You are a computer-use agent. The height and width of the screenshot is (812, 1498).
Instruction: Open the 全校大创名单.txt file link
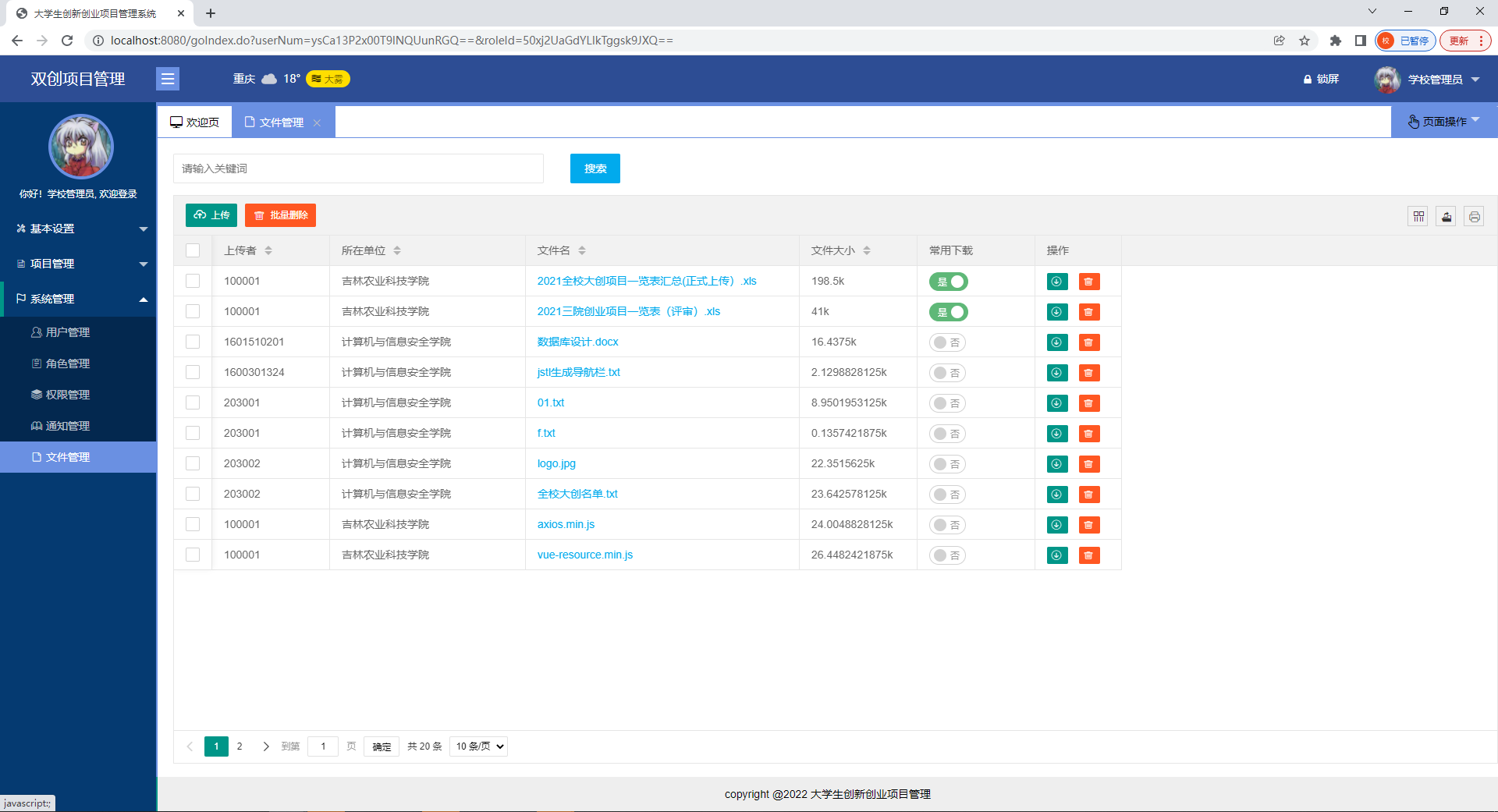click(x=577, y=494)
